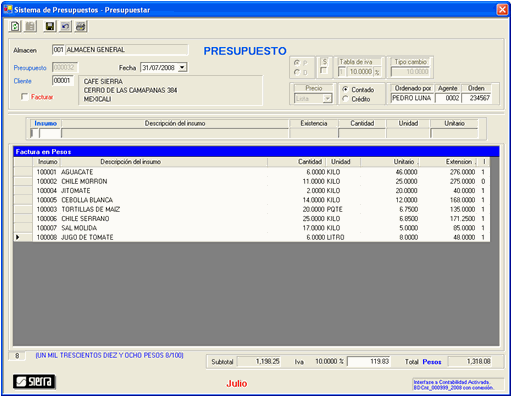Click the grid Insumo column header
Screen dimensions: 512x397
(x=46, y=162)
